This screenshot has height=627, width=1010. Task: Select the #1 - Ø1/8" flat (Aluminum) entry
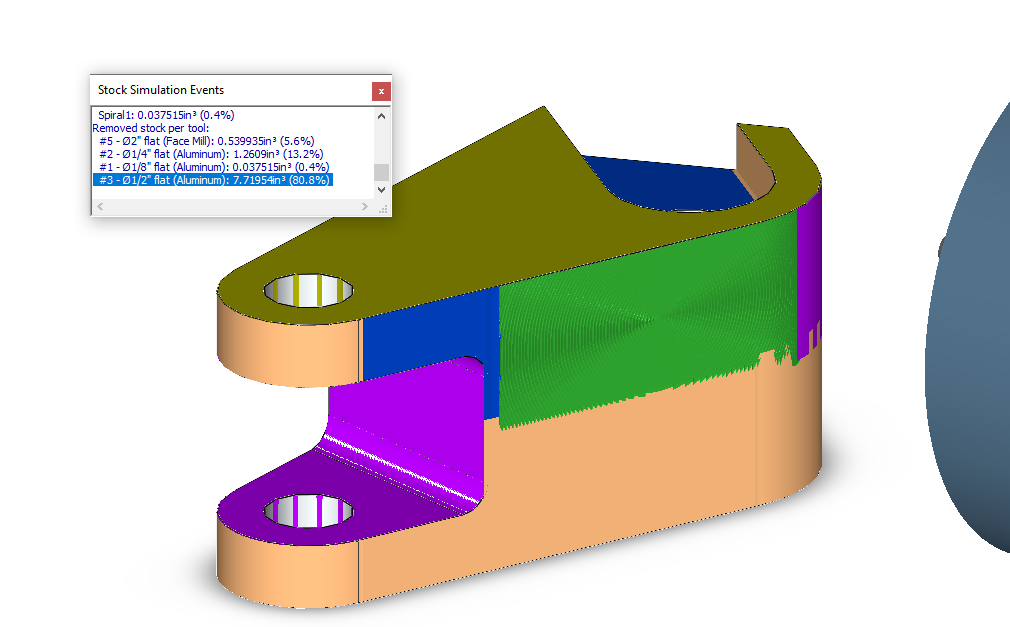214,167
